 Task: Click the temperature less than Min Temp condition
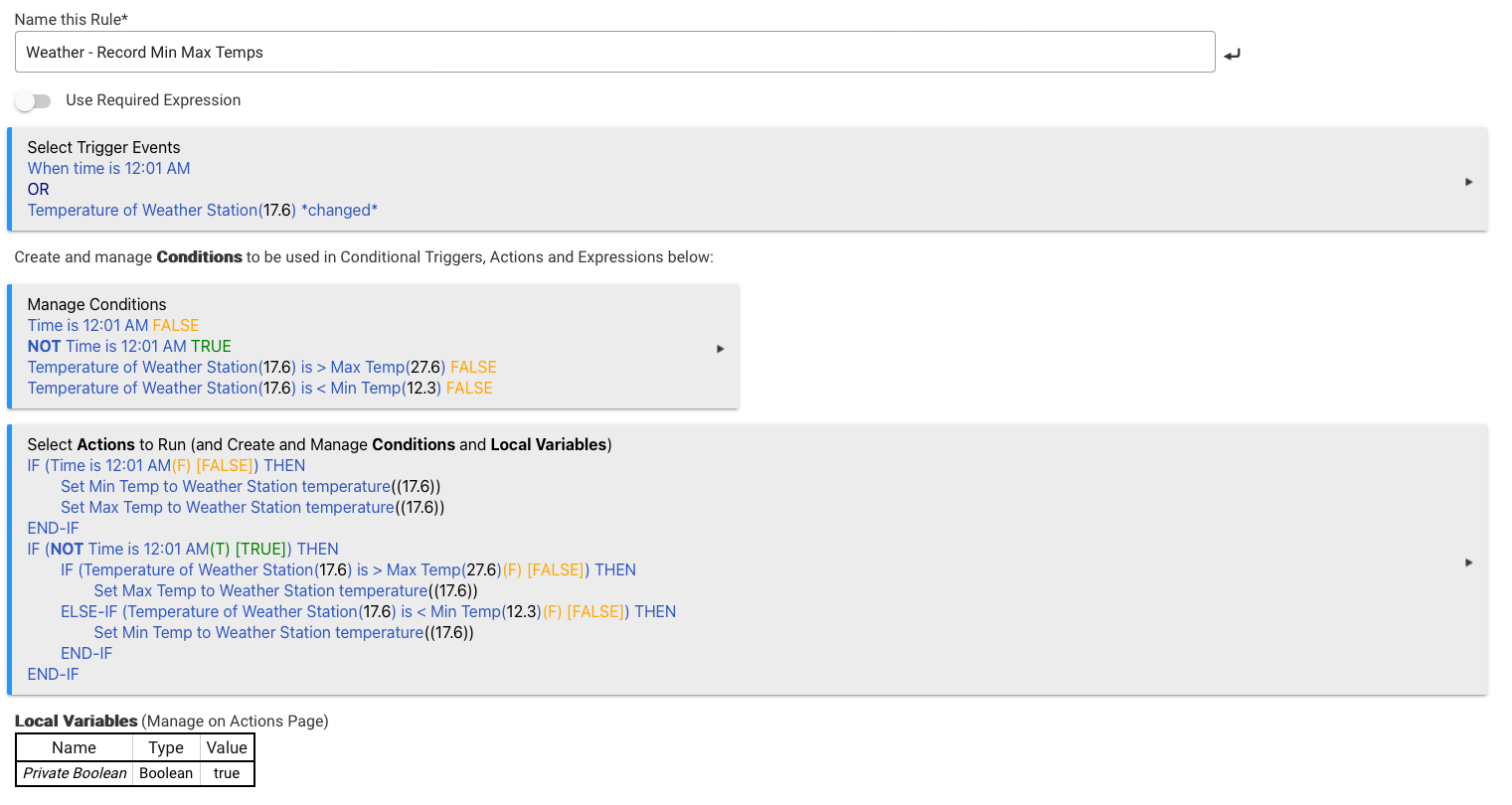pyautogui.click(x=259, y=389)
